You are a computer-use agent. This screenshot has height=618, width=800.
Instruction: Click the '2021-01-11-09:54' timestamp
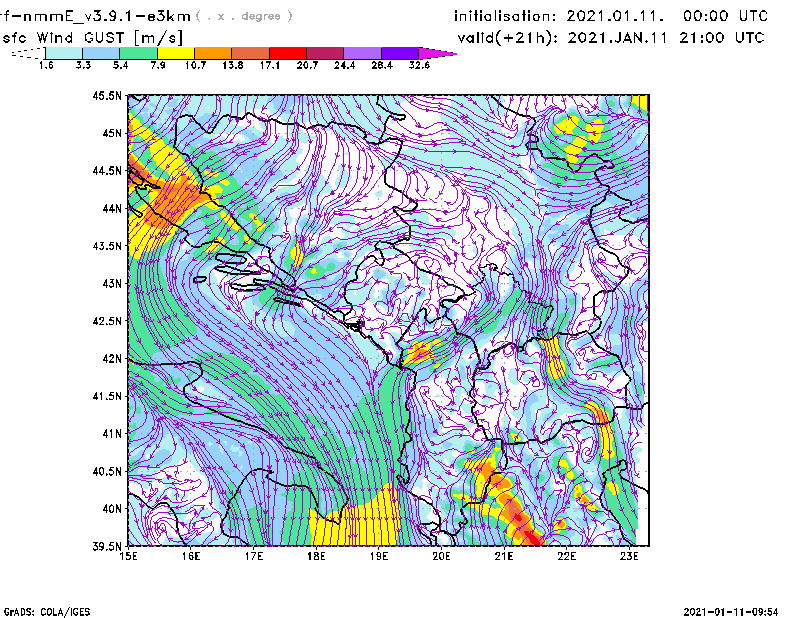(731, 612)
